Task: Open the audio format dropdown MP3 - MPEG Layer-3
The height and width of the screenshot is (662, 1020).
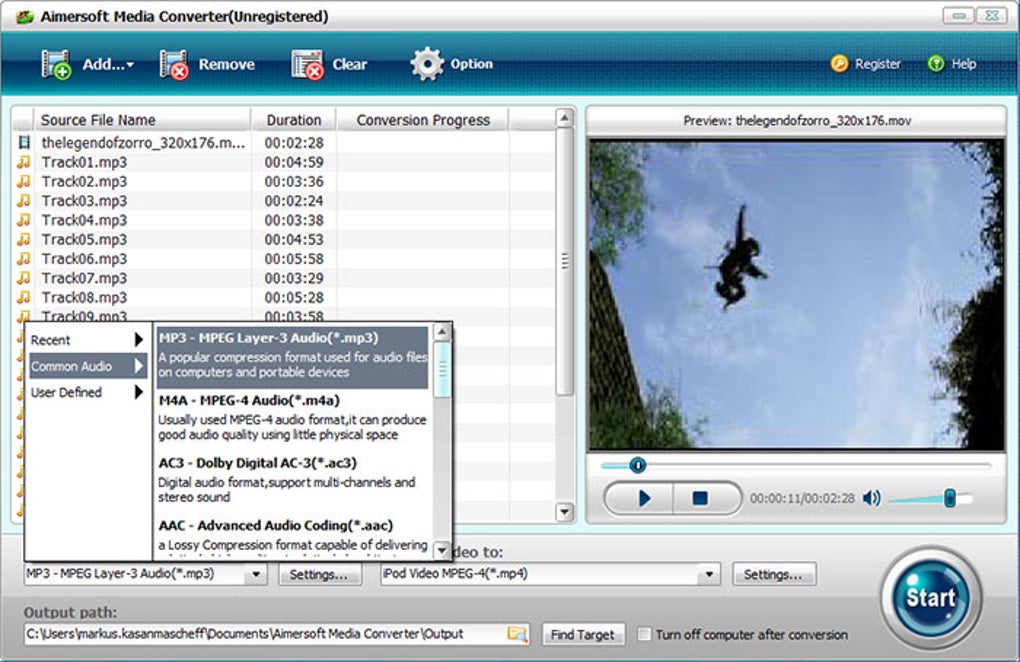Action: click(x=256, y=574)
